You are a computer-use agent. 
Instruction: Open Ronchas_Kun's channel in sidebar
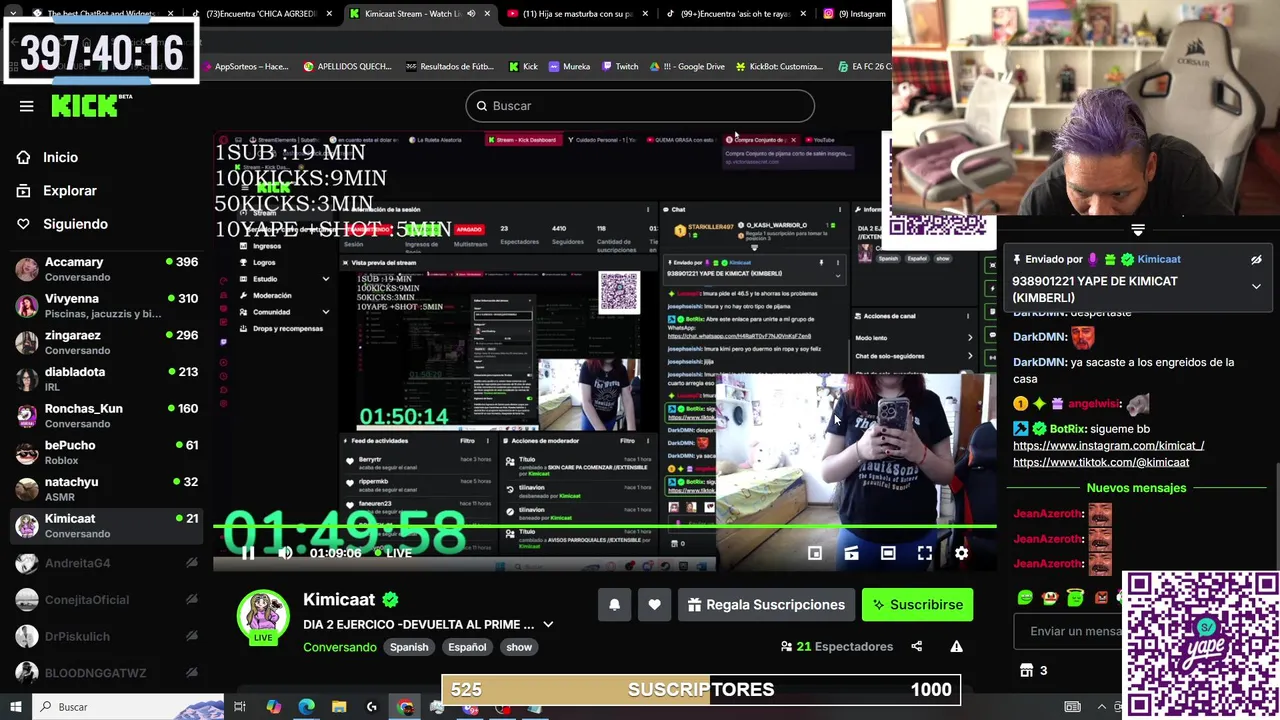click(x=107, y=415)
